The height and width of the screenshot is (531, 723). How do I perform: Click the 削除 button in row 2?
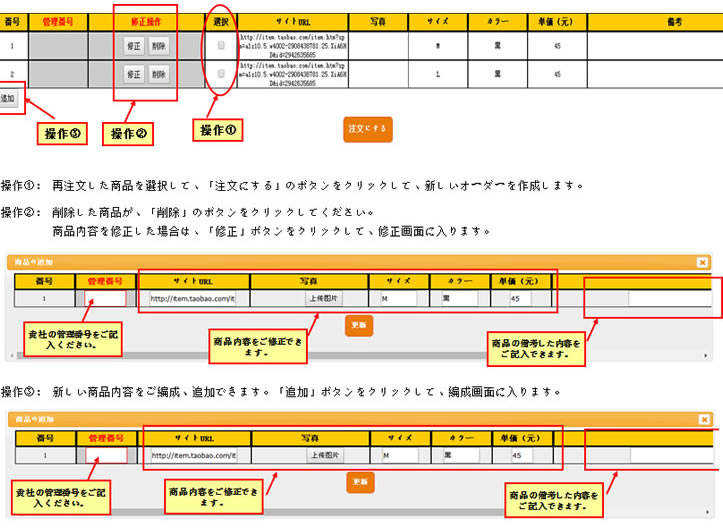[159, 74]
